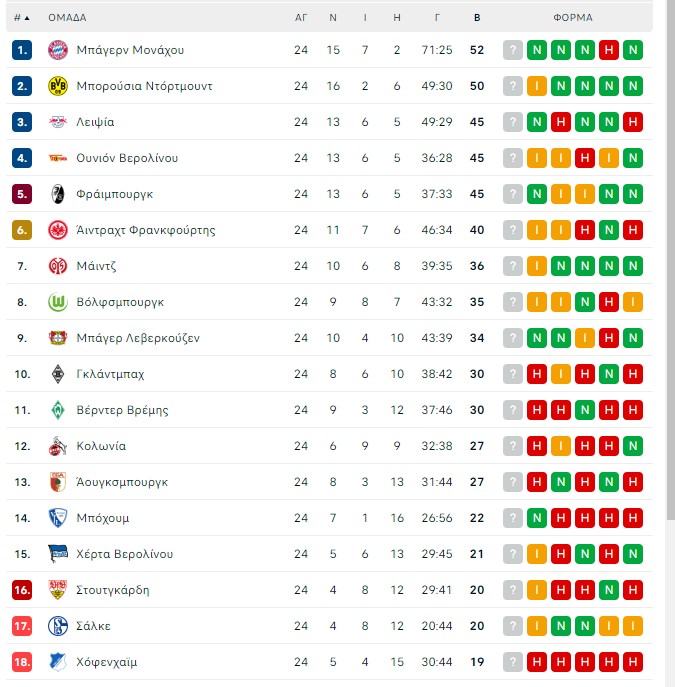Open the Χόφενχαϊμ team page link

106,662
